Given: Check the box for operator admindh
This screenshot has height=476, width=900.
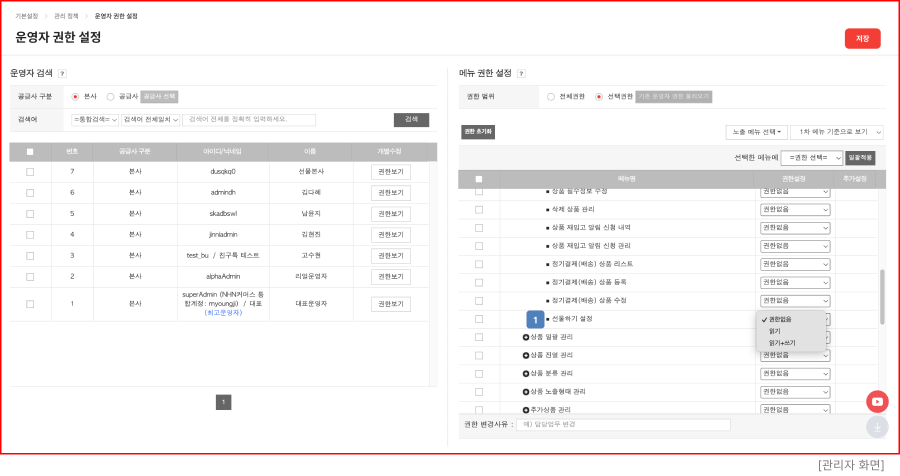Looking at the screenshot, I should pyautogui.click(x=30, y=191).
